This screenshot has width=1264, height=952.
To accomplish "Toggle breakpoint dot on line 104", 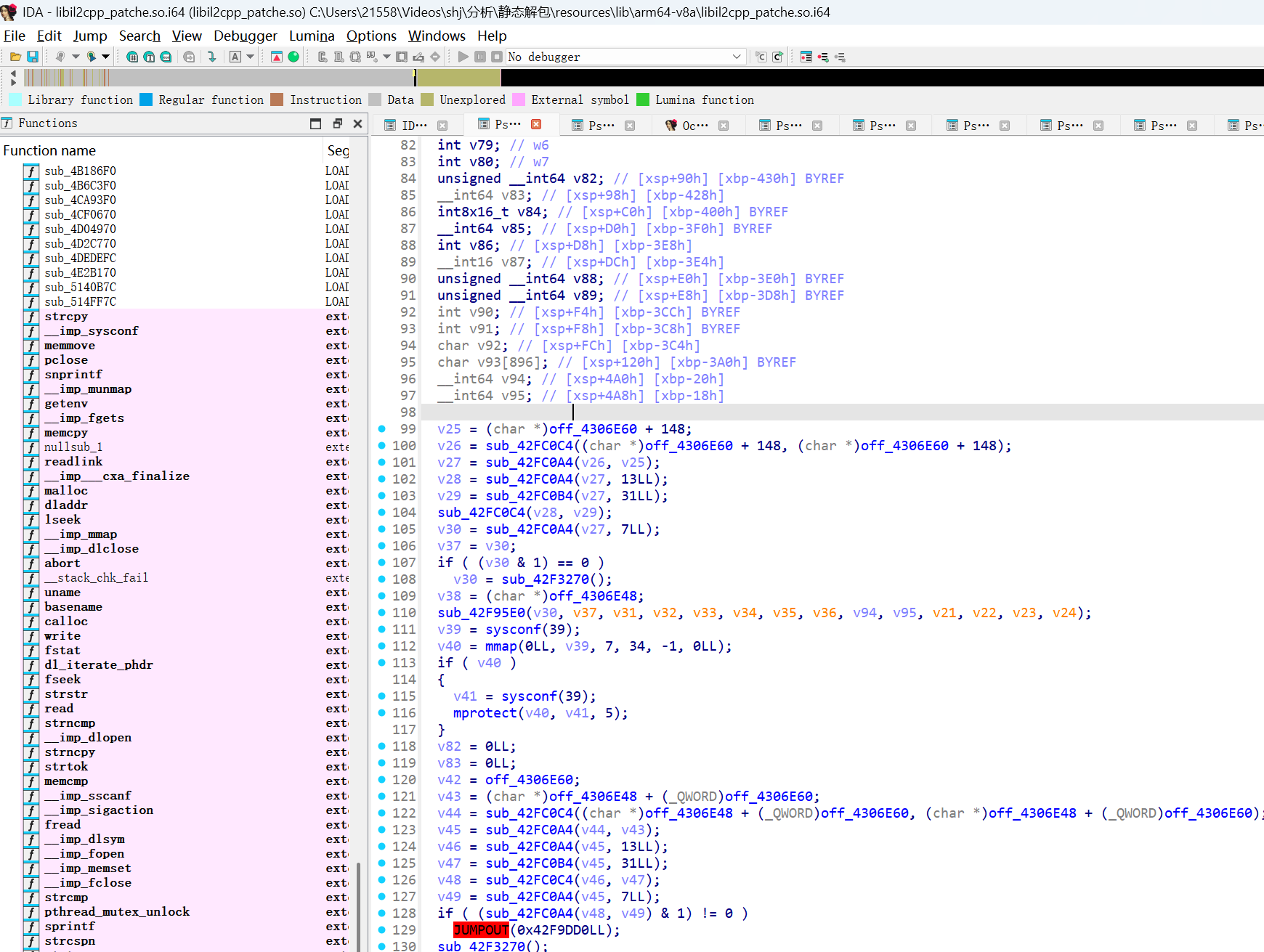I will [382, 513].
